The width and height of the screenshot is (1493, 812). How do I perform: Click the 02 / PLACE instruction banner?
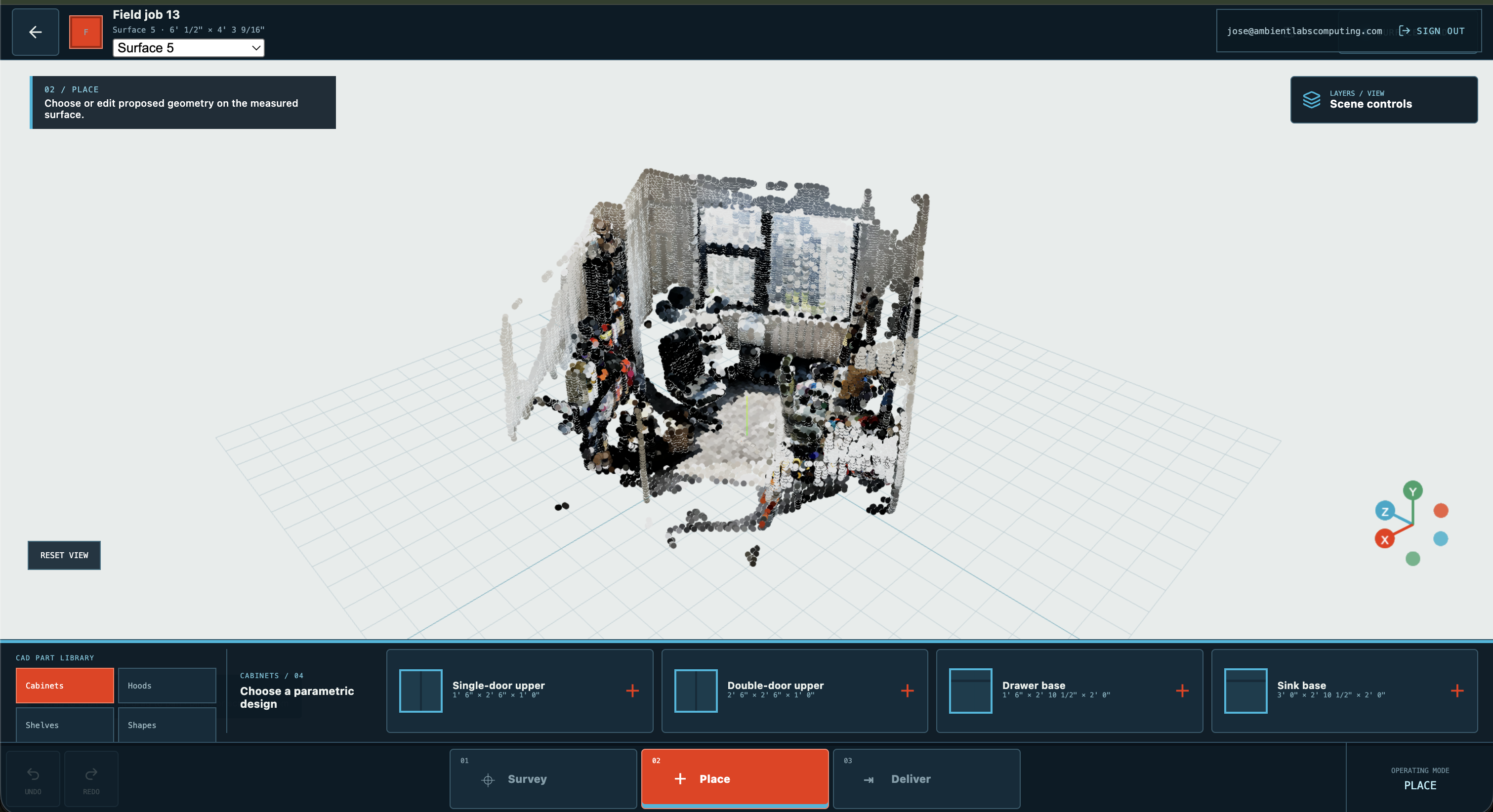pyautogui.click(x=183, y=103)
